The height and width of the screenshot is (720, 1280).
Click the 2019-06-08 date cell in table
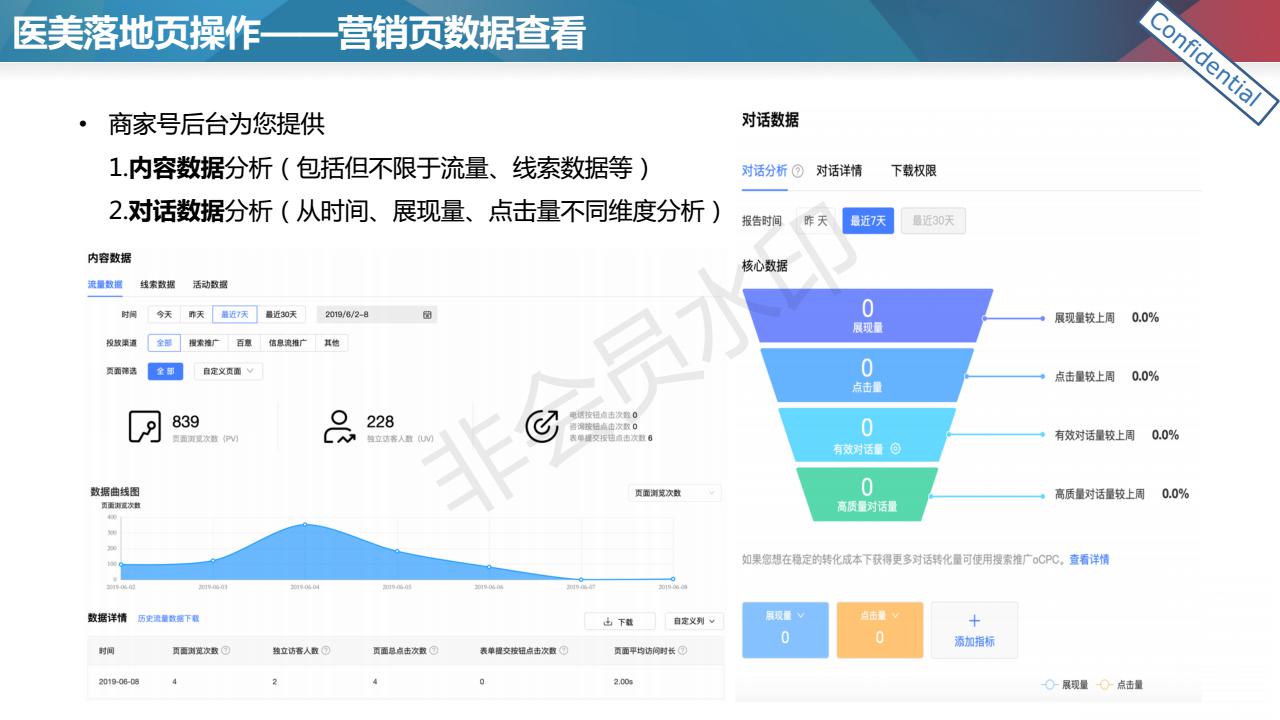(x=118, y=681)
